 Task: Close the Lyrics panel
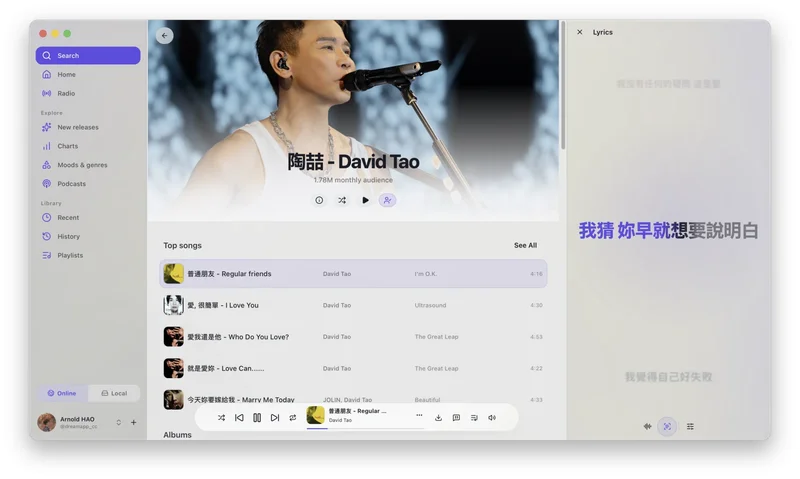click(580, 32)
